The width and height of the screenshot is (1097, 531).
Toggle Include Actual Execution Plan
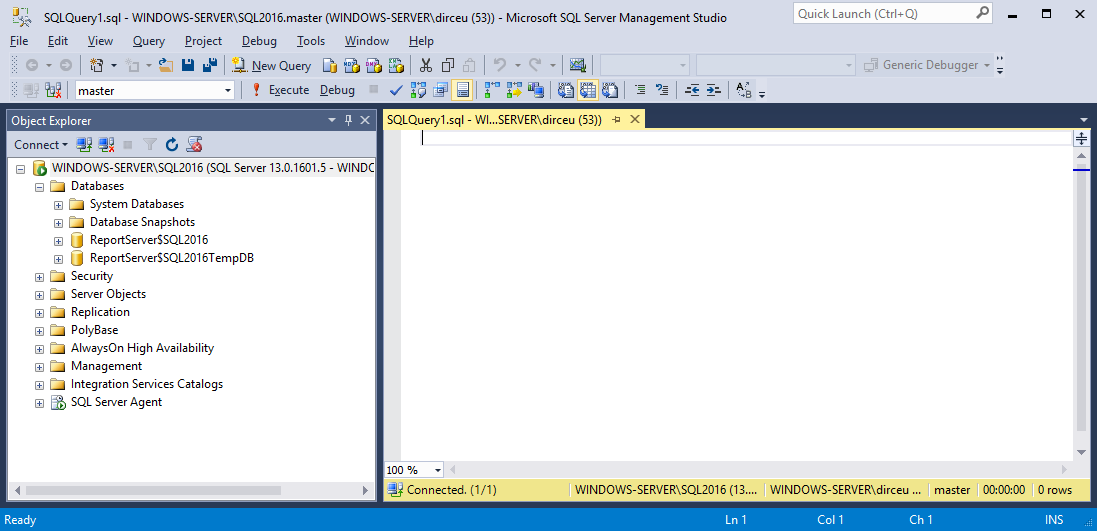(x=493, y=90)
